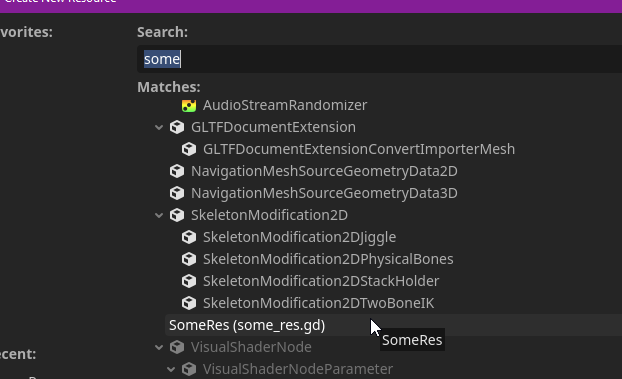Click the SkeletonModification2DStackHolder cube icon
Image resolution: width=622 pixels, height=379 pixels.
[189, 281]
